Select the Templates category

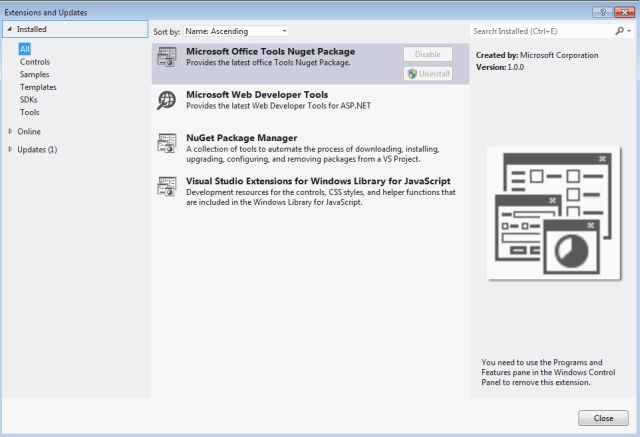tap(38, 87)
